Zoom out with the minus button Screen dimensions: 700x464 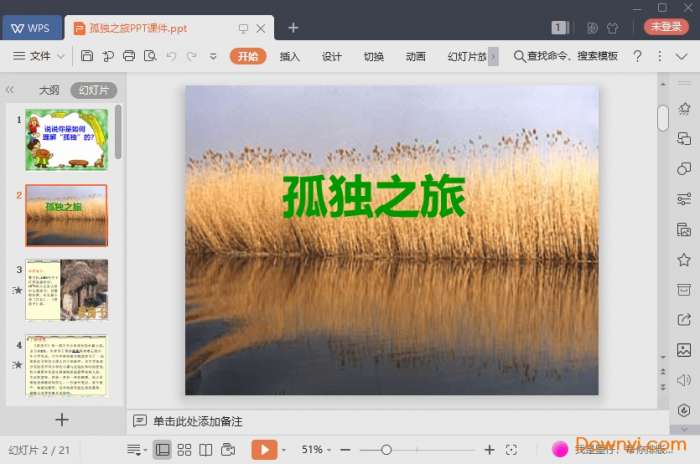point(345,450)
